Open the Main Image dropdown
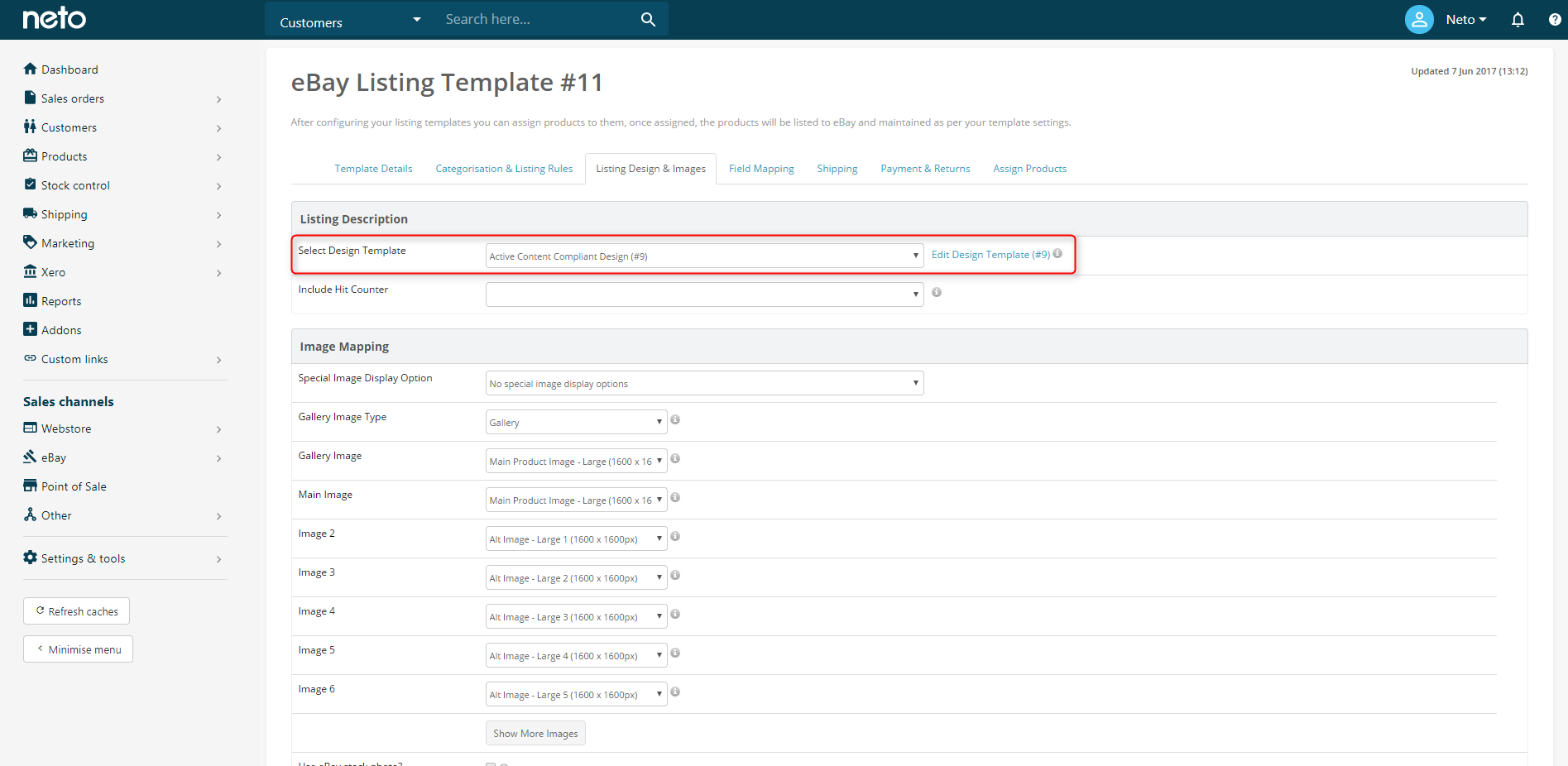1568x766 pixels. 576,500
